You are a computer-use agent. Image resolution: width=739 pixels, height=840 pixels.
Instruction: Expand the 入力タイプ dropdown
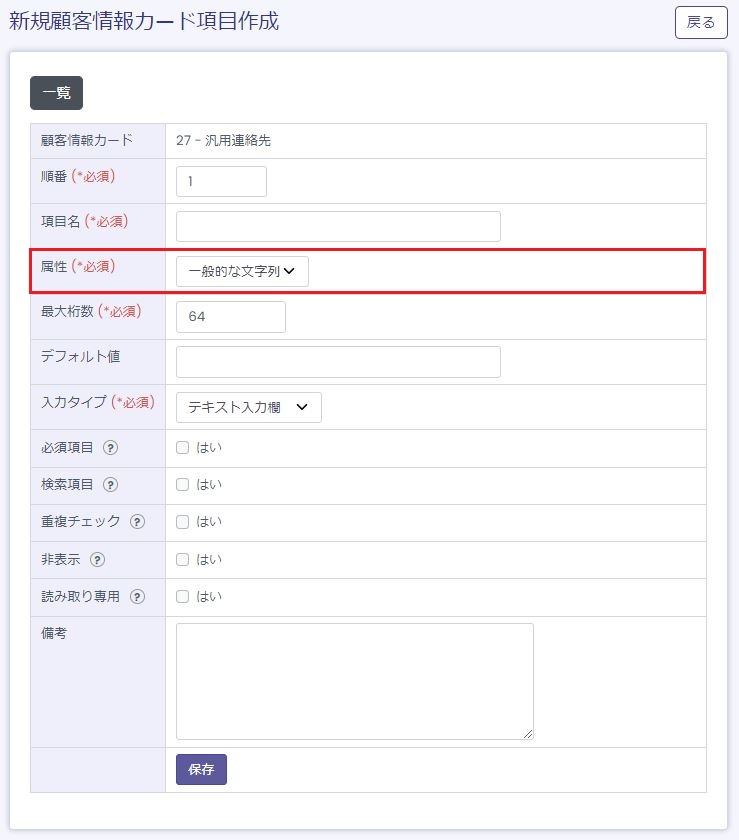(248, 407)
